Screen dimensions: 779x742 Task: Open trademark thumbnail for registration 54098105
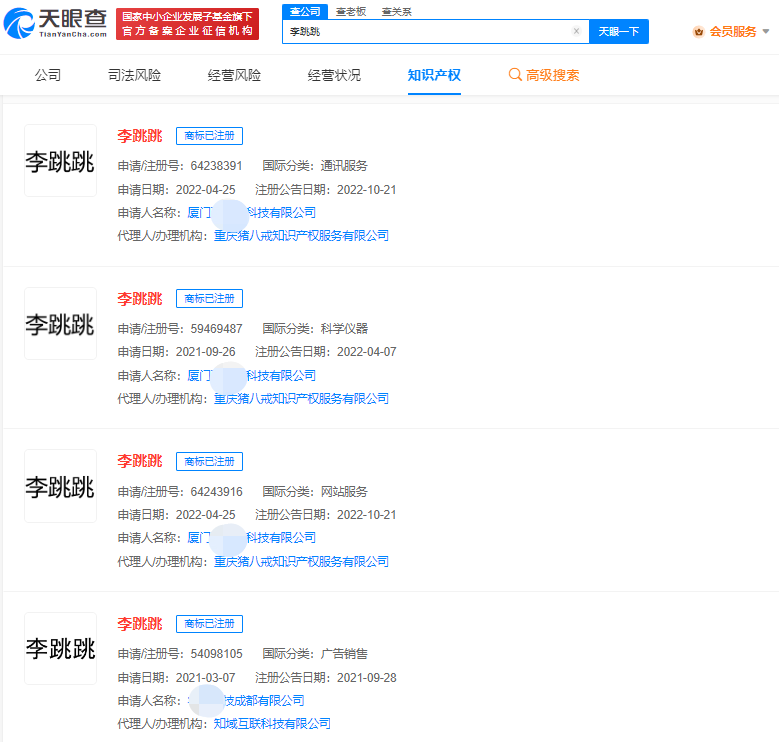point(60,648)
